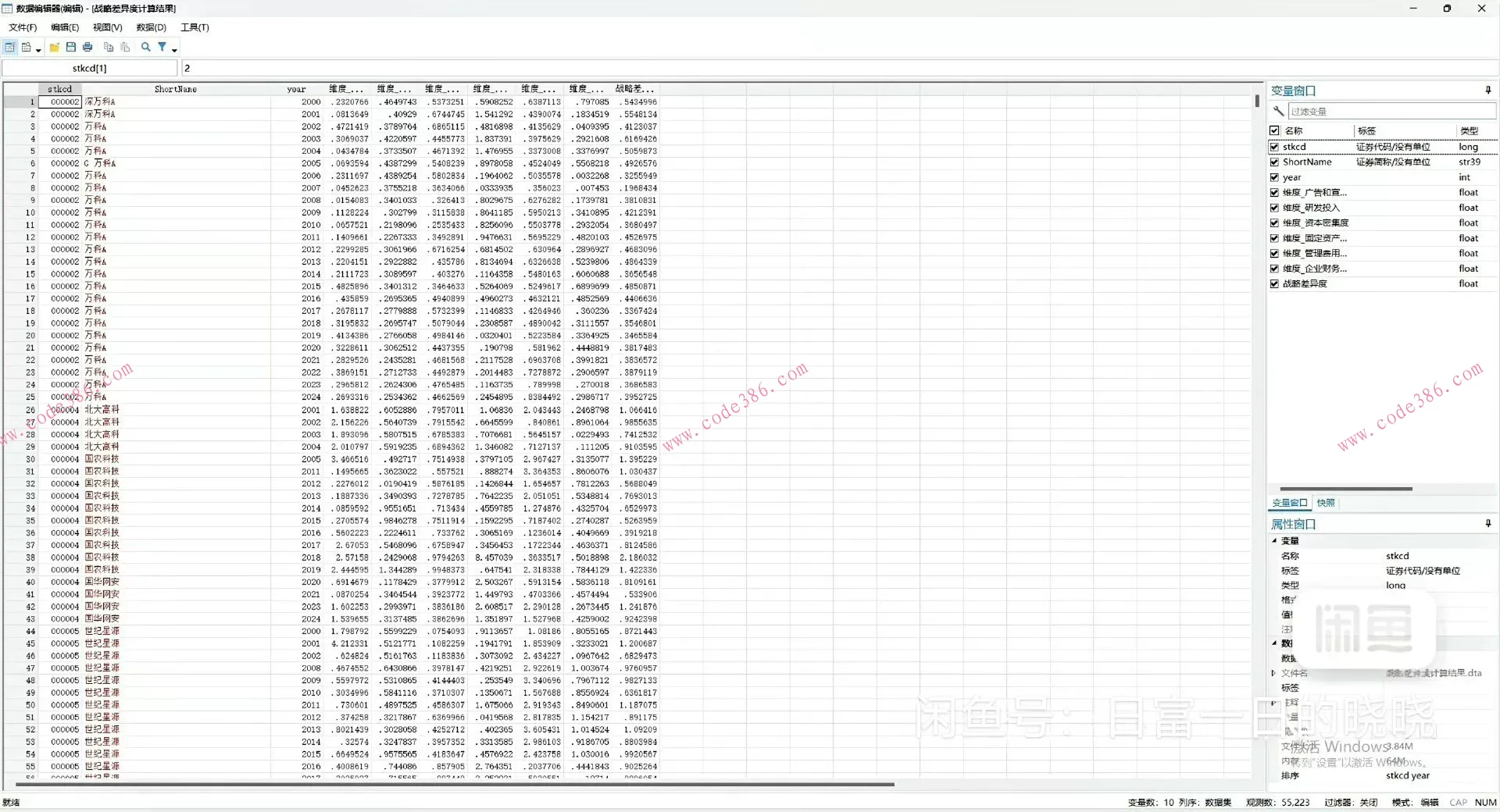The height and width of the screenshot is (812, 1500).
Task: Click the data browser mode toolbar icon
Action: [x=27, y=47]
